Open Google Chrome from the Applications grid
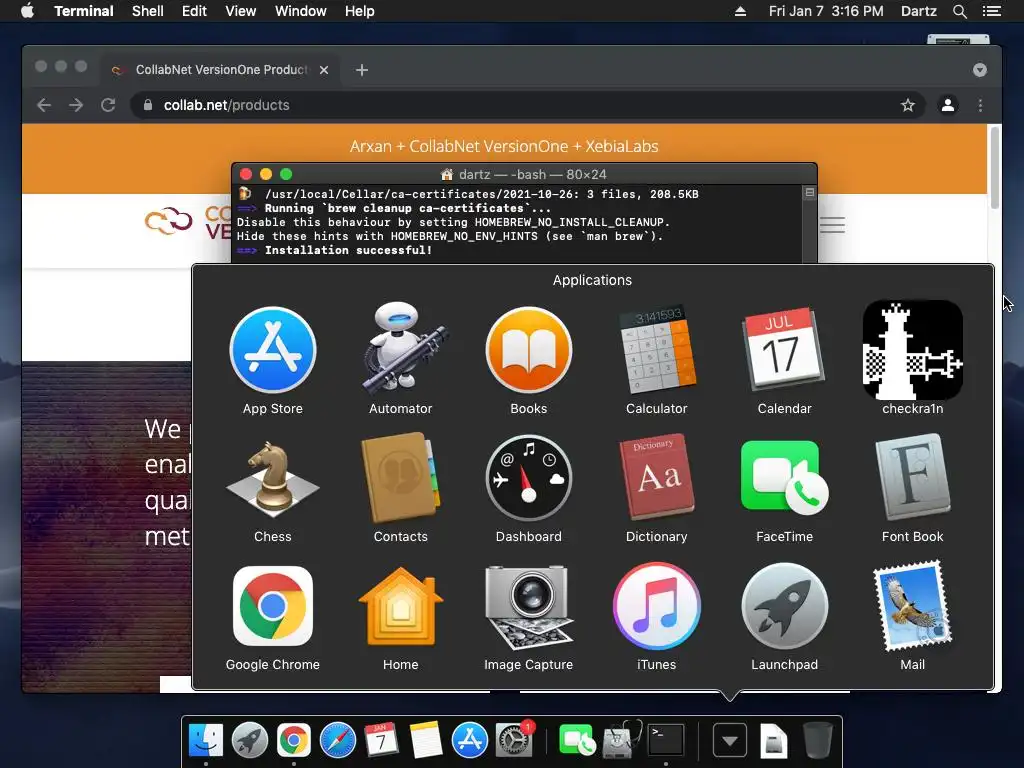 (273, 606)
